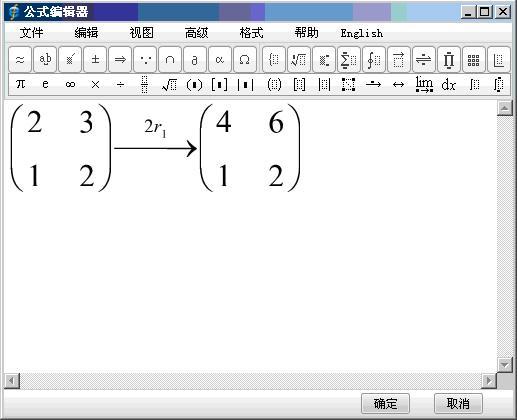Open the 格式 menu
This screenshot has width=517, height=420.
(x=251, y=33)
